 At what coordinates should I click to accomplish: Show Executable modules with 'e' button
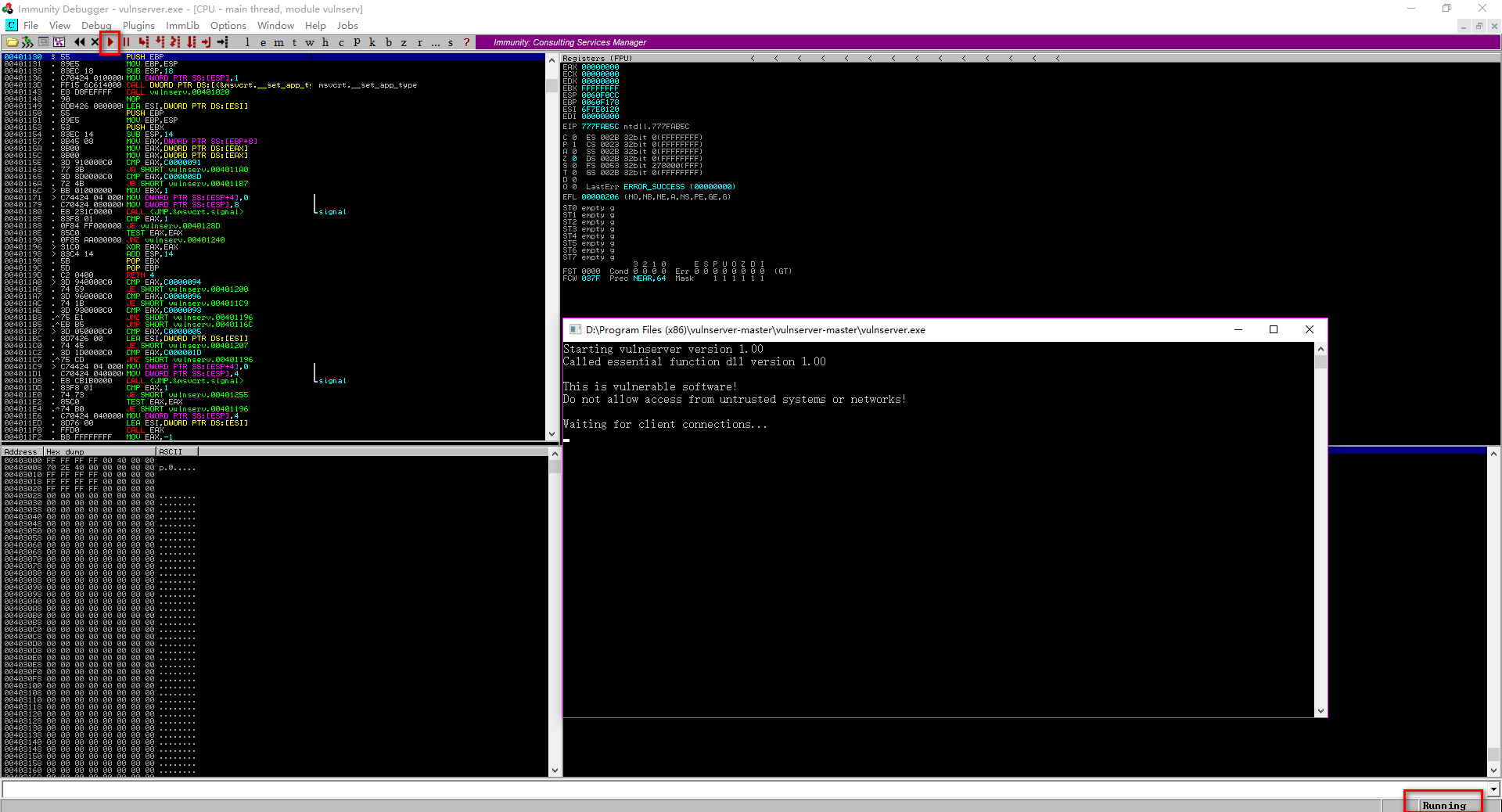click(x=263, y=42)
